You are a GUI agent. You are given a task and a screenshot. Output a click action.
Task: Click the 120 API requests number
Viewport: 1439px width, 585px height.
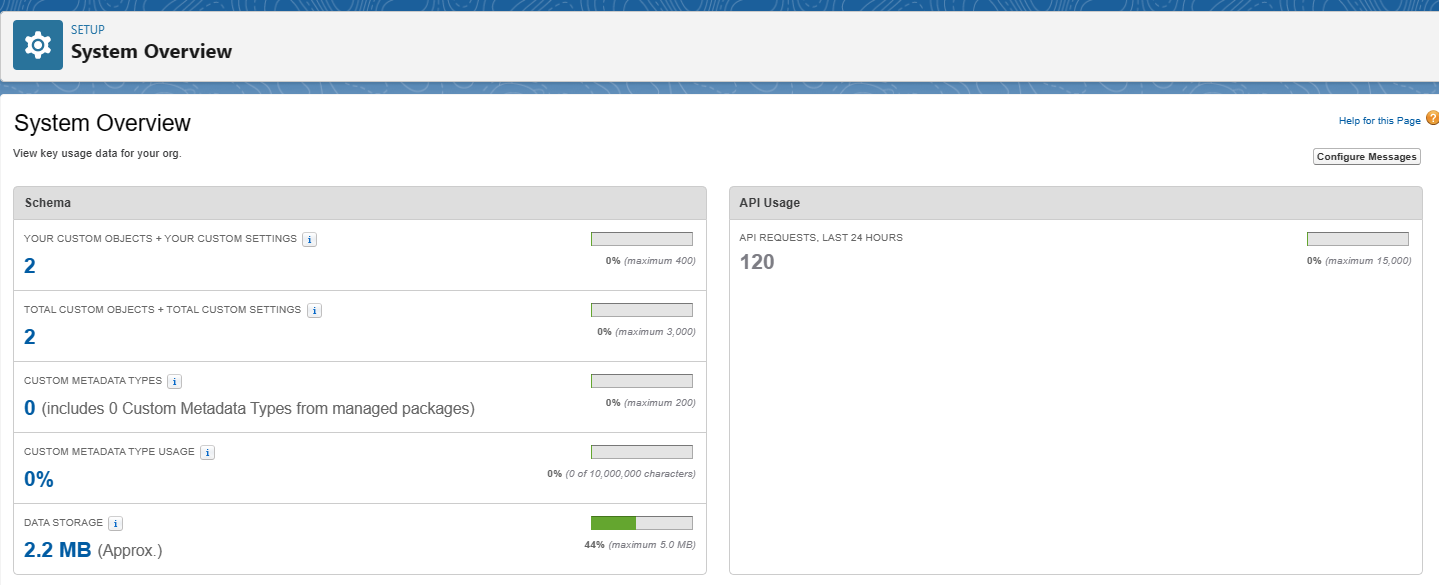(757, 263)
